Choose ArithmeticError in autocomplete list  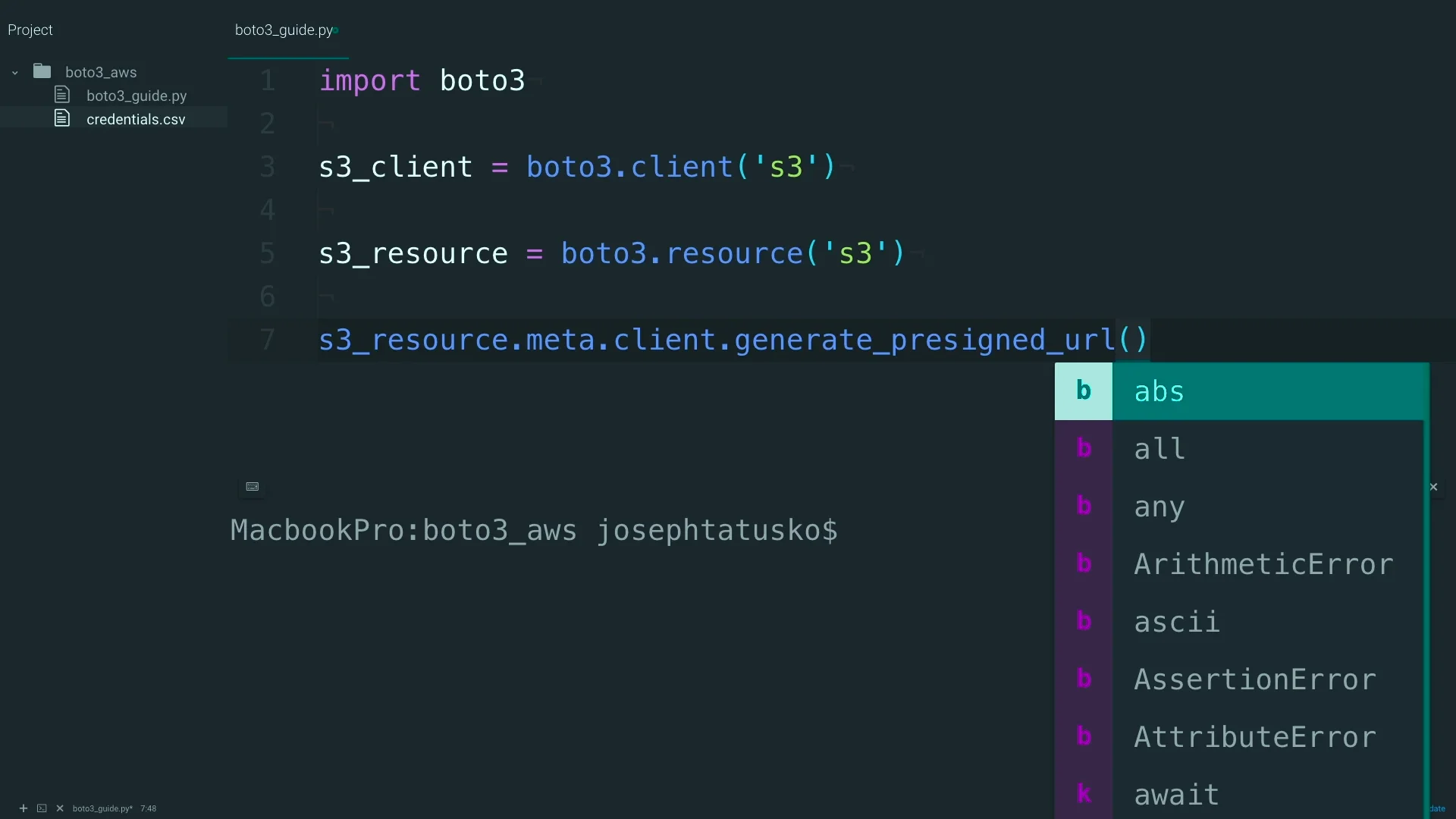(x=1263, y=564)
